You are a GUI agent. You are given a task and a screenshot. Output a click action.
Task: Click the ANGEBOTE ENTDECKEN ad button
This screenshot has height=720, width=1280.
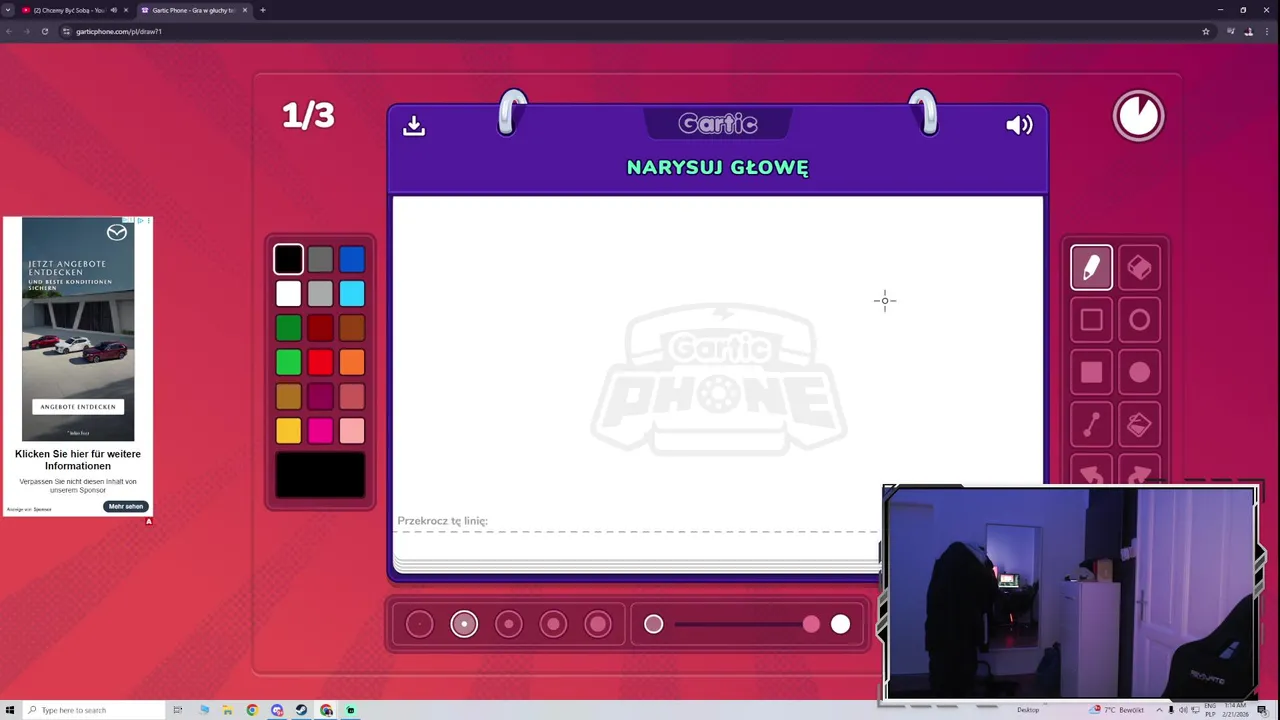[x=78, y=407]
